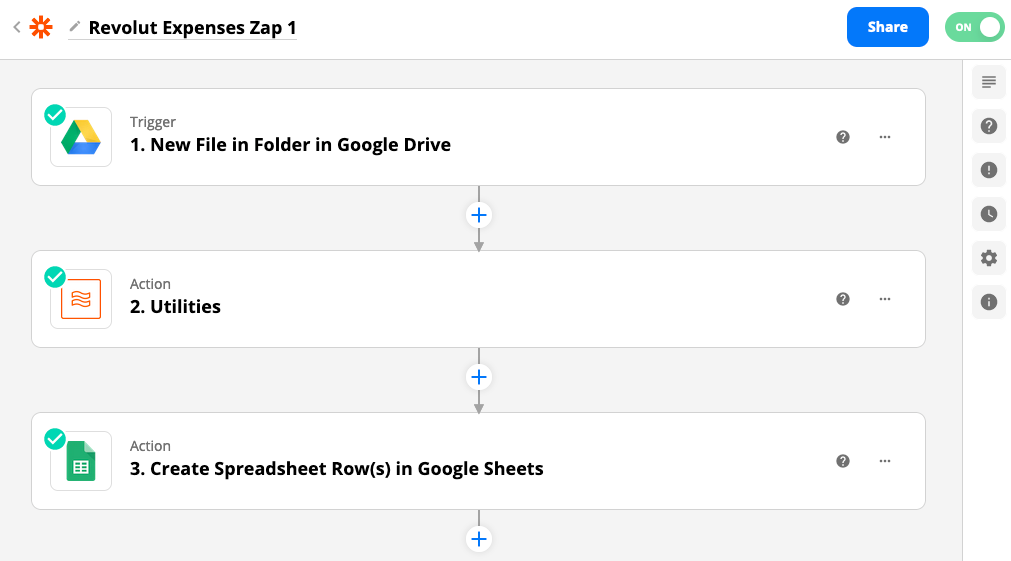The width and height of the screenshot is (1011, 561).
Task: Open the outline notes sidebar icon
Action: click(988, 82)
